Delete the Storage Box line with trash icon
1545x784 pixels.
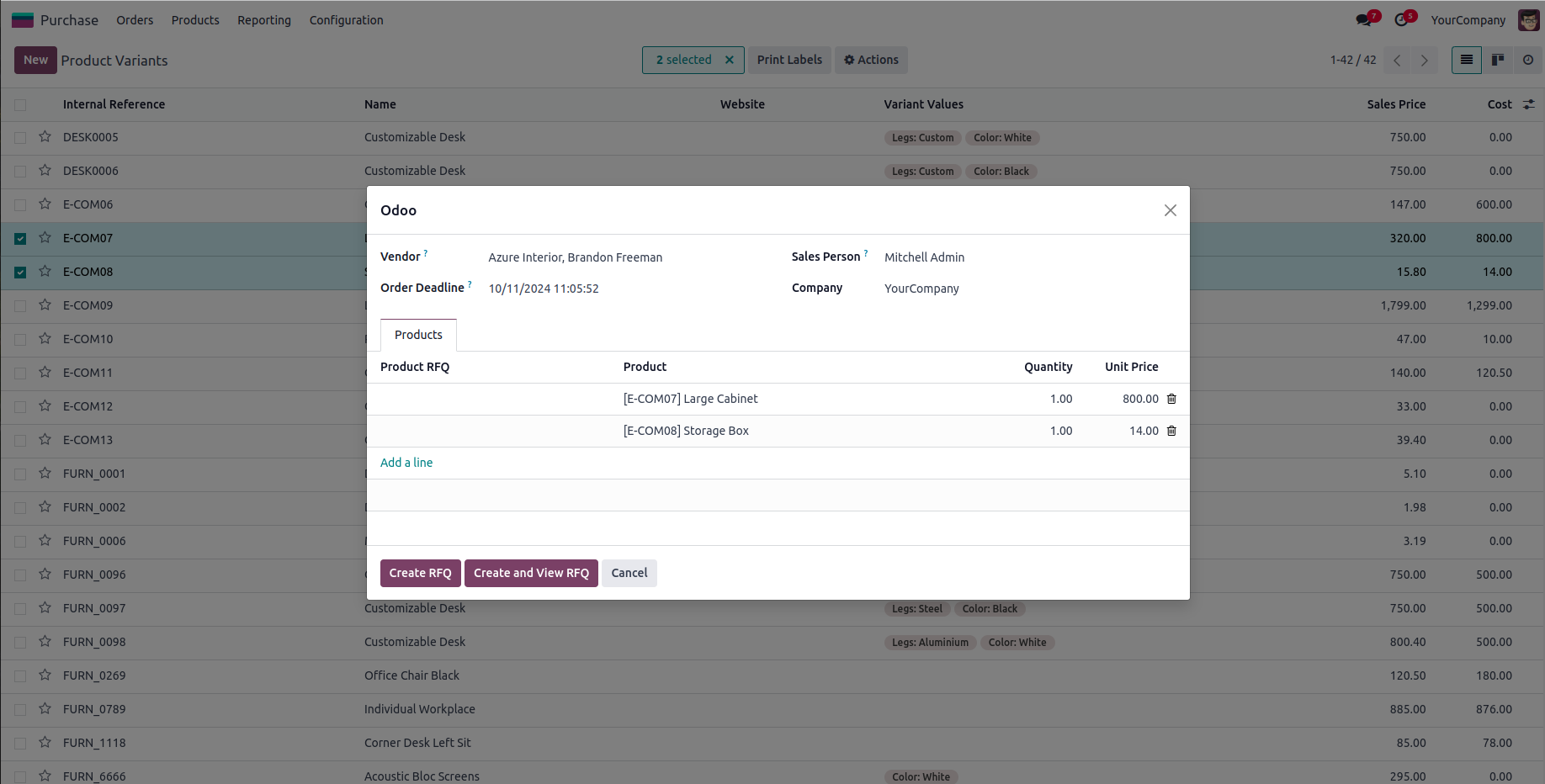(x=1171, y=431)
